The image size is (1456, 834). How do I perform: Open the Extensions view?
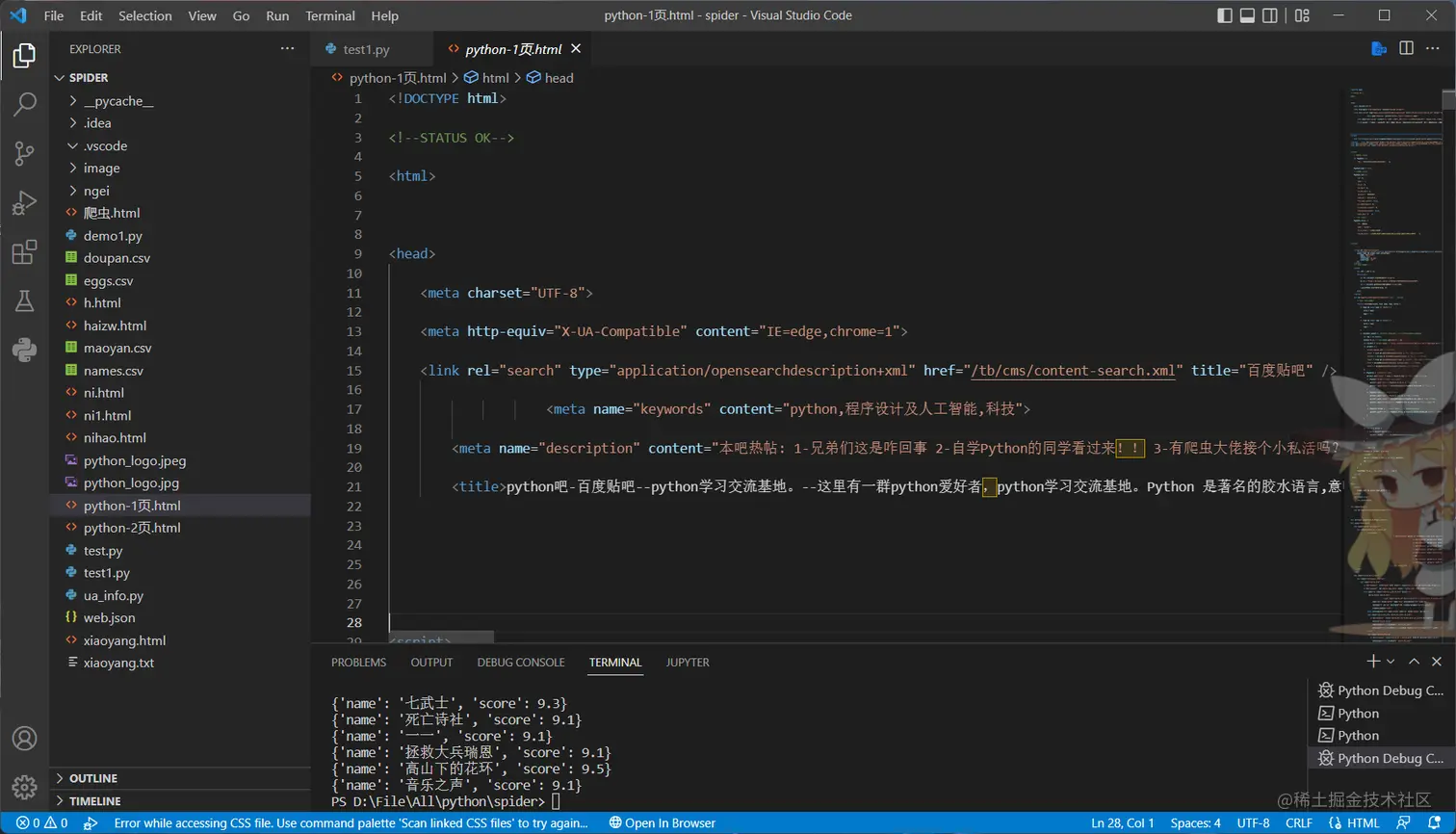pos(24,252)
